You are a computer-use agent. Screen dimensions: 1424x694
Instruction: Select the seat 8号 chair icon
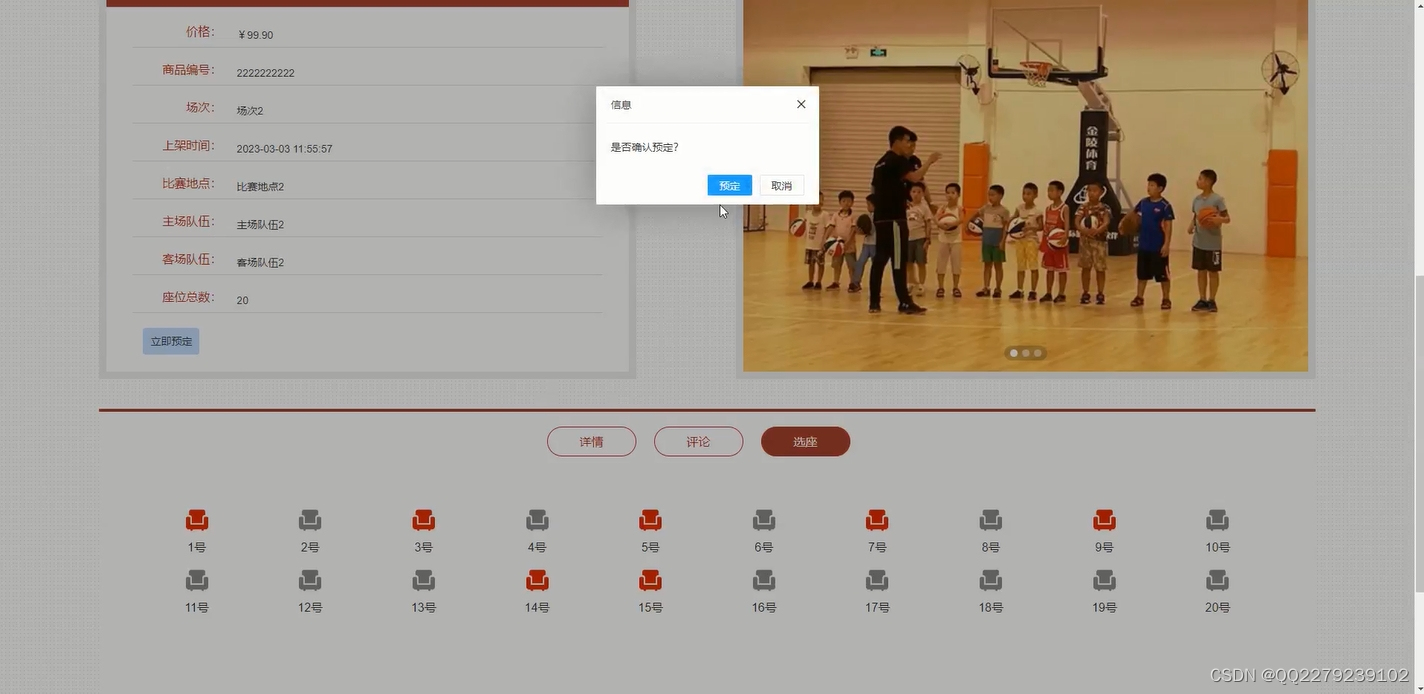[990, 519]
